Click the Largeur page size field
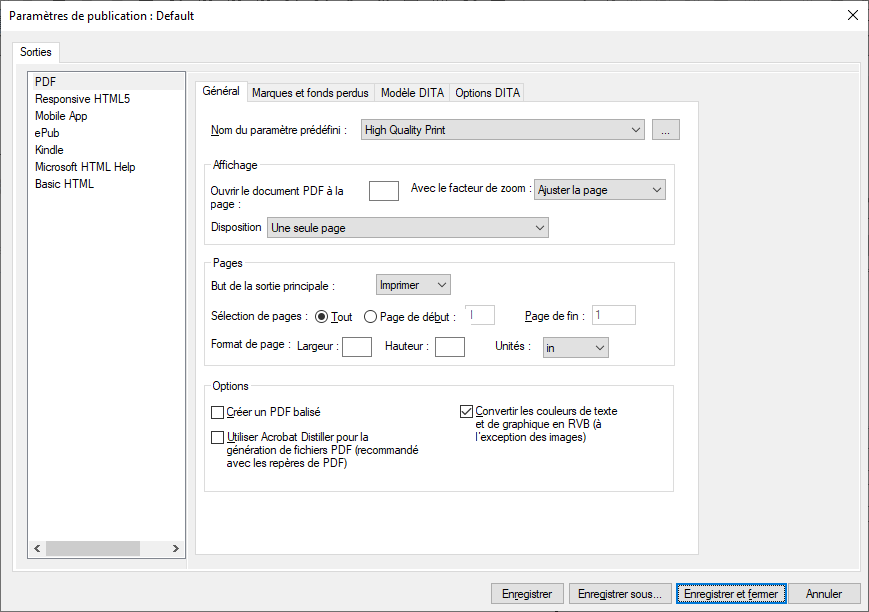 pyautogui.click(x=355, y=347)
